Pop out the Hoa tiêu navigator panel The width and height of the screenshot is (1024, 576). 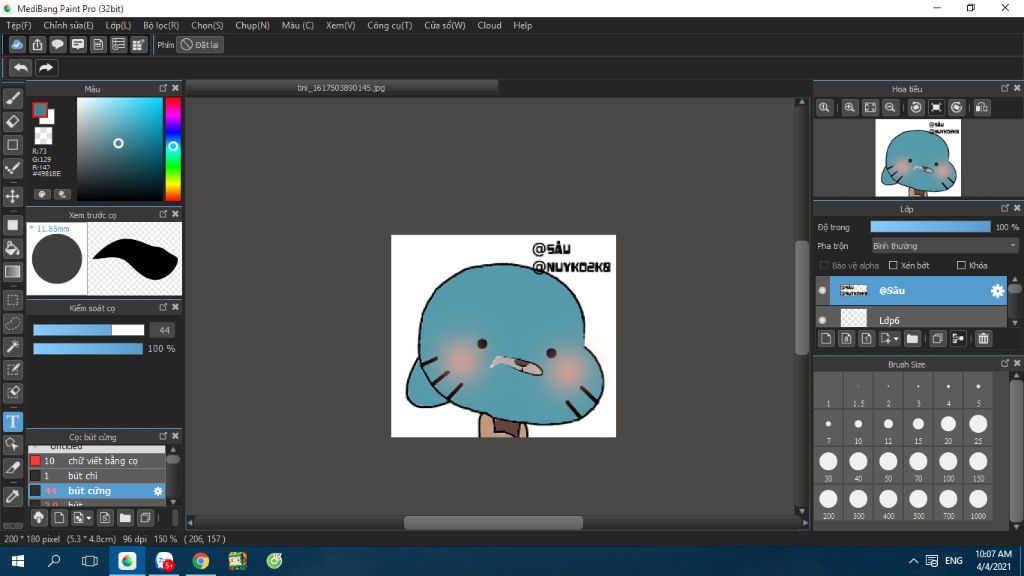coord(1005,88)
